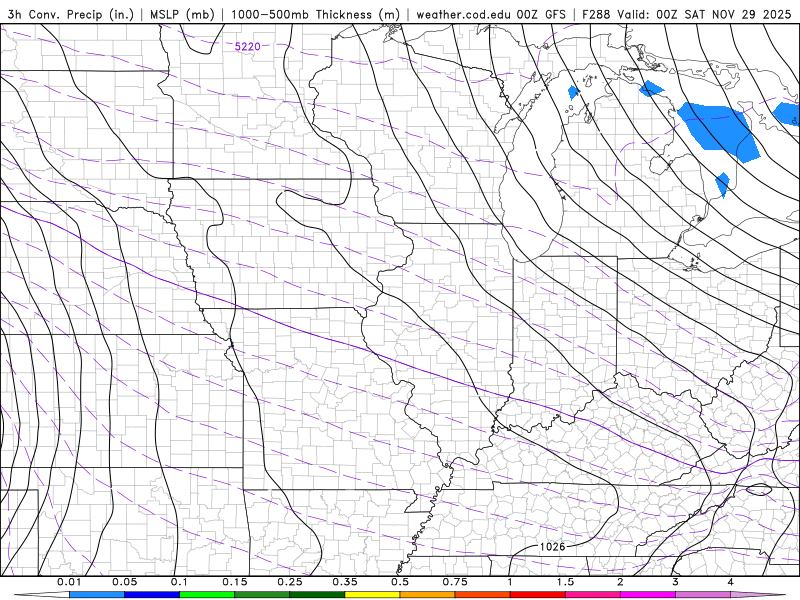The height and width of the screenshot is (600, 800).
Task: Click the purple 5220 thickness contour label
Action: coord(247,47)
